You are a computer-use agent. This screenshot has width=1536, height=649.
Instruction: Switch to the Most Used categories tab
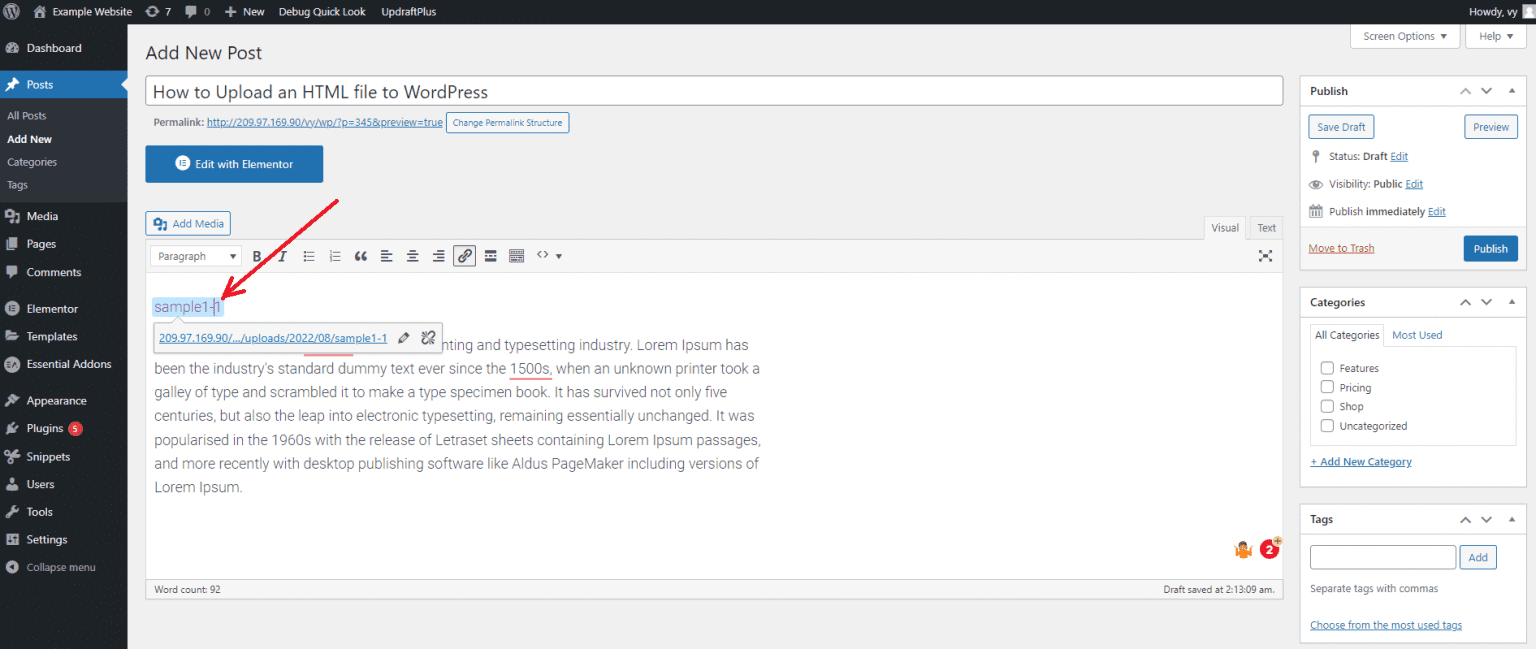pyautogui.click(x=1417, y=334)
